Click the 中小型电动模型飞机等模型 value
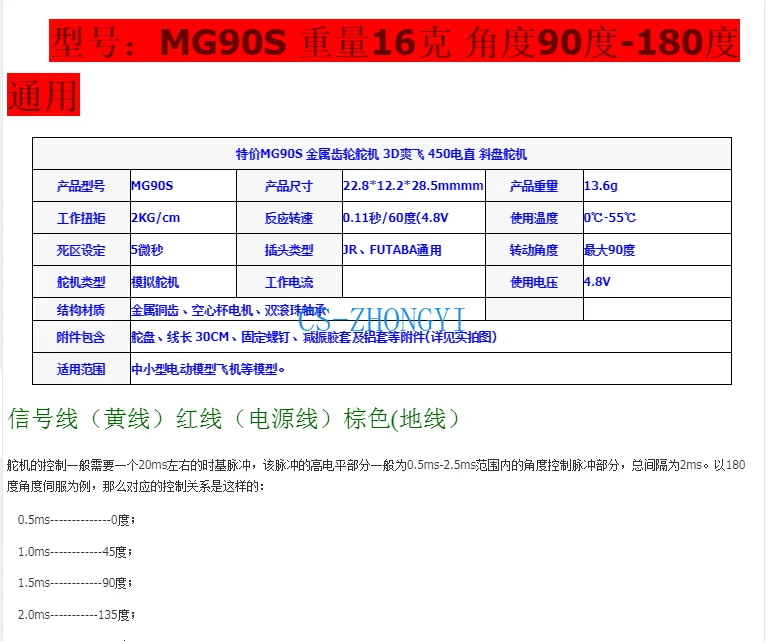The width and height of the screenshot is (767, 641). coord(208,369)
